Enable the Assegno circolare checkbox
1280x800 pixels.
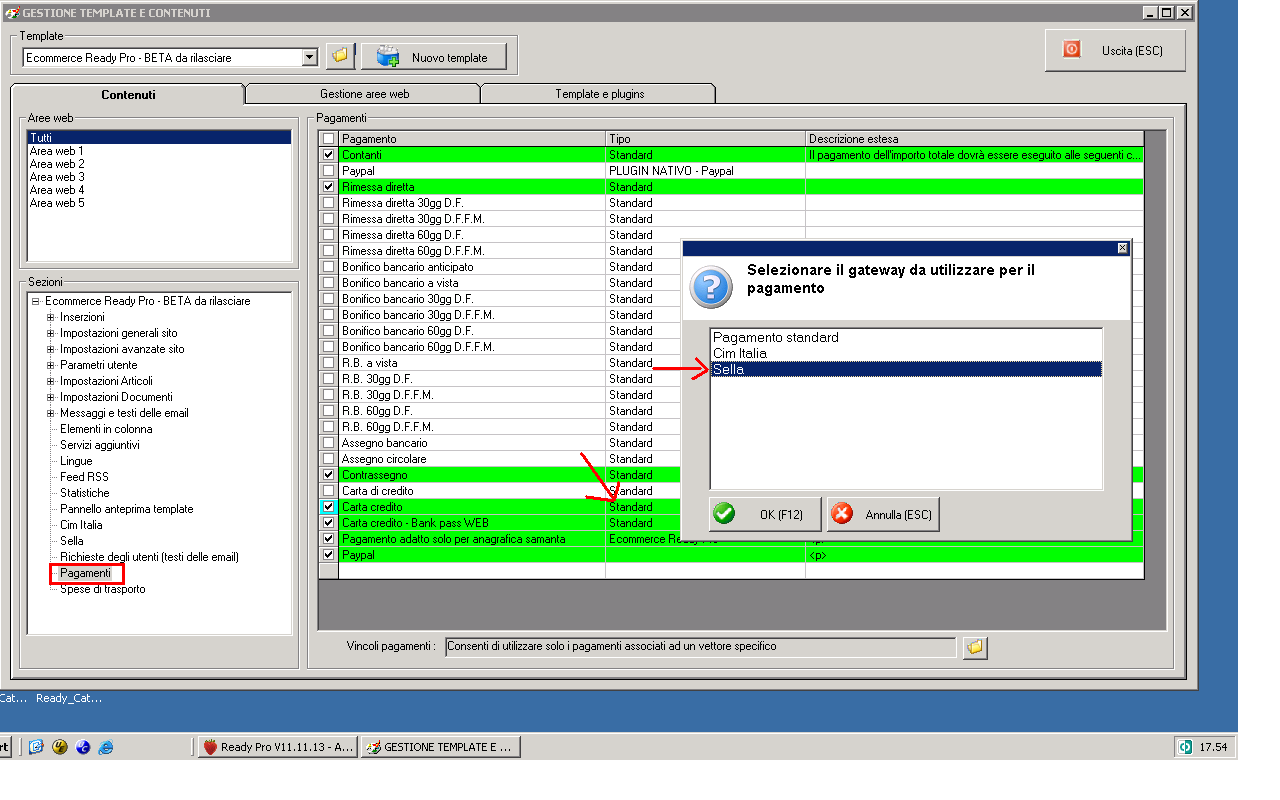point(328,459)
